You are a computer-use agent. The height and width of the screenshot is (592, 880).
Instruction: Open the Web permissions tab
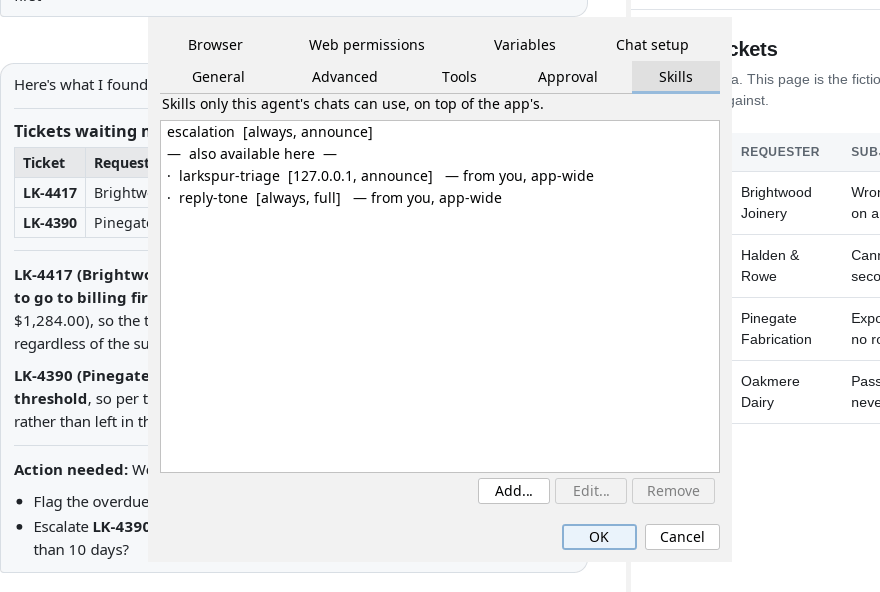pyautogui.click(x=366, y=45)
